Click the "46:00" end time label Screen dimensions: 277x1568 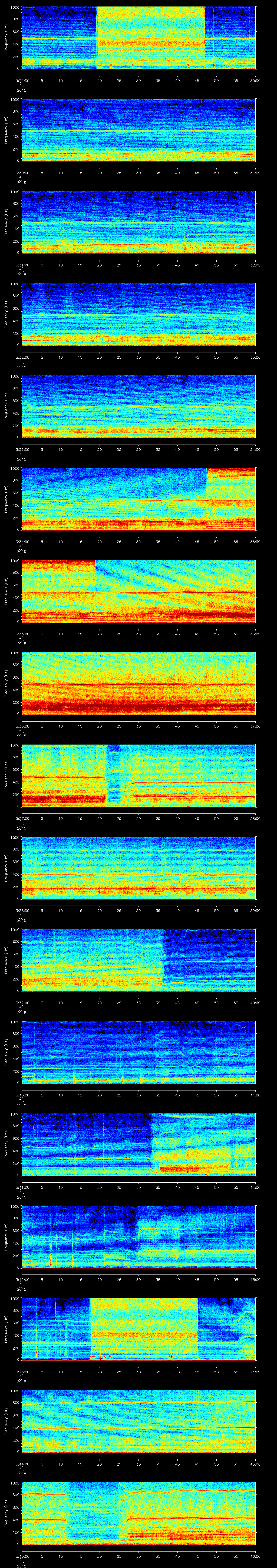255,1556
